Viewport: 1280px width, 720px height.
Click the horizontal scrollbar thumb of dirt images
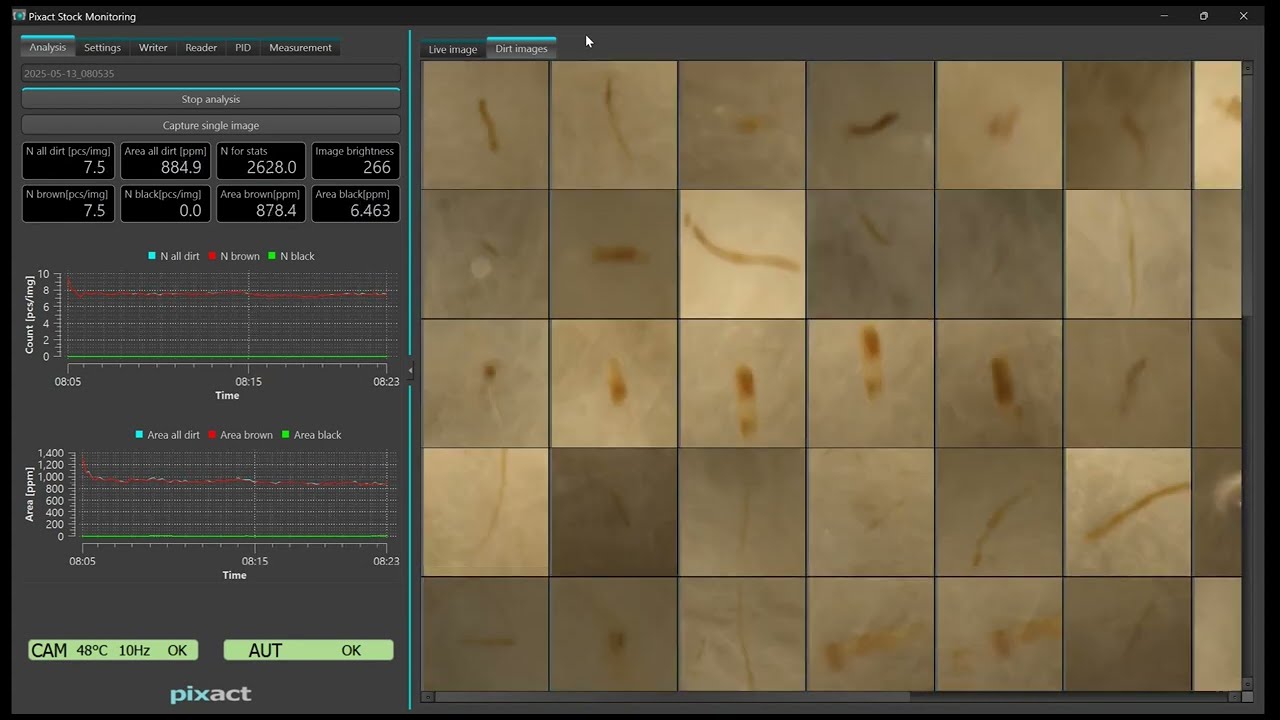click(x=672, y=696)
